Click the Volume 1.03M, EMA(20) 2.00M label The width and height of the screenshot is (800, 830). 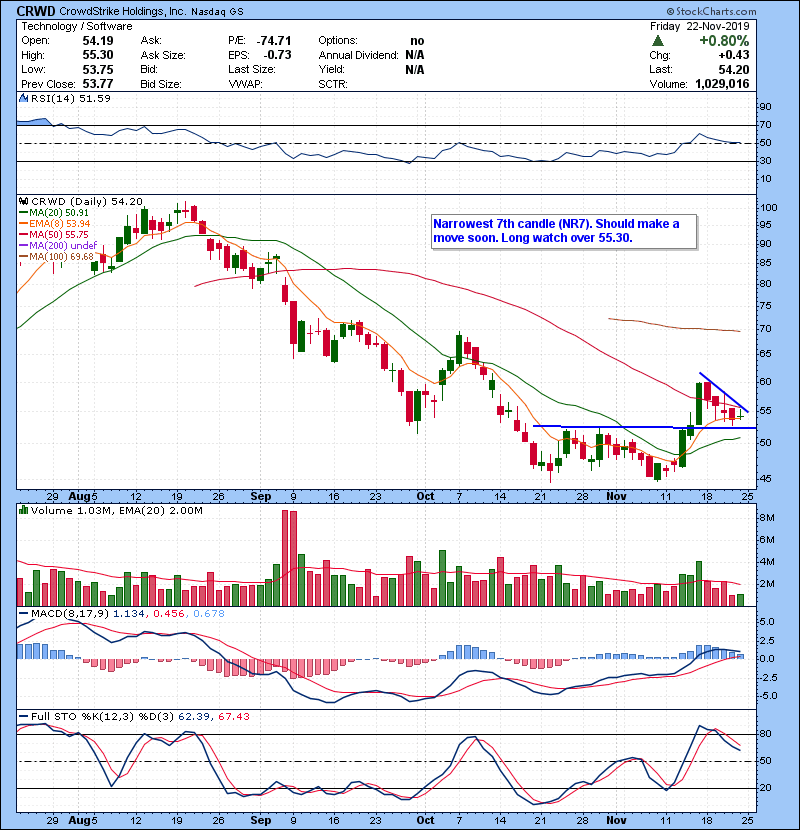pos(116,510)
